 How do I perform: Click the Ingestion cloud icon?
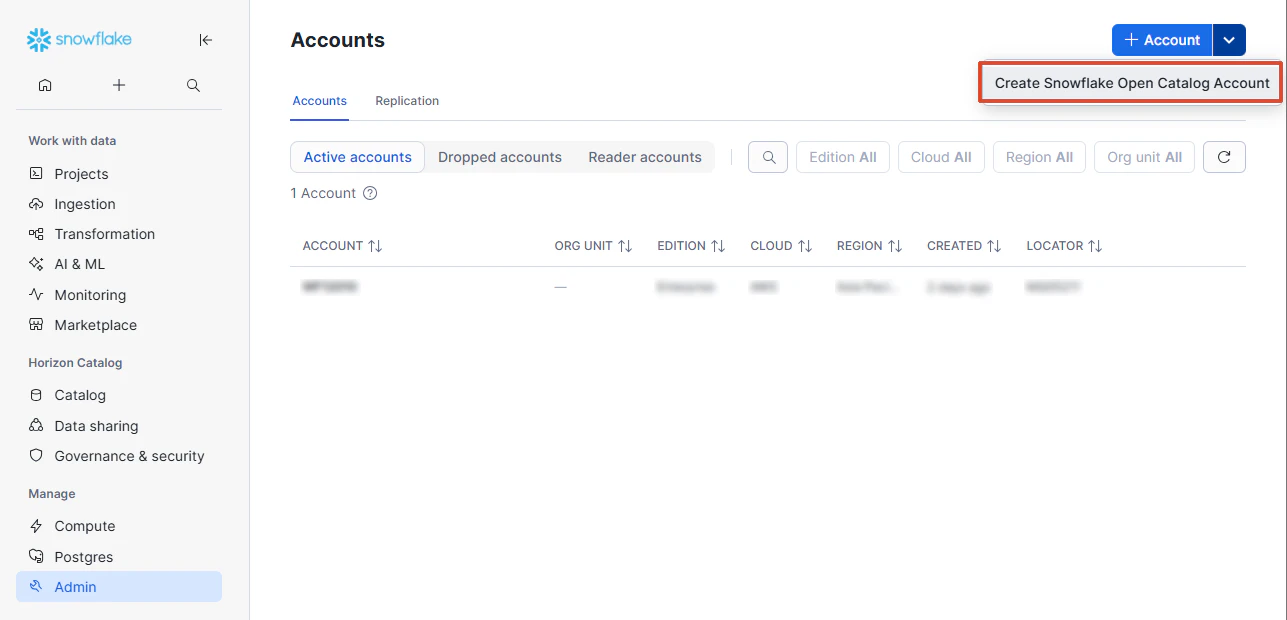pyautogui.click(x=36, y=204)
